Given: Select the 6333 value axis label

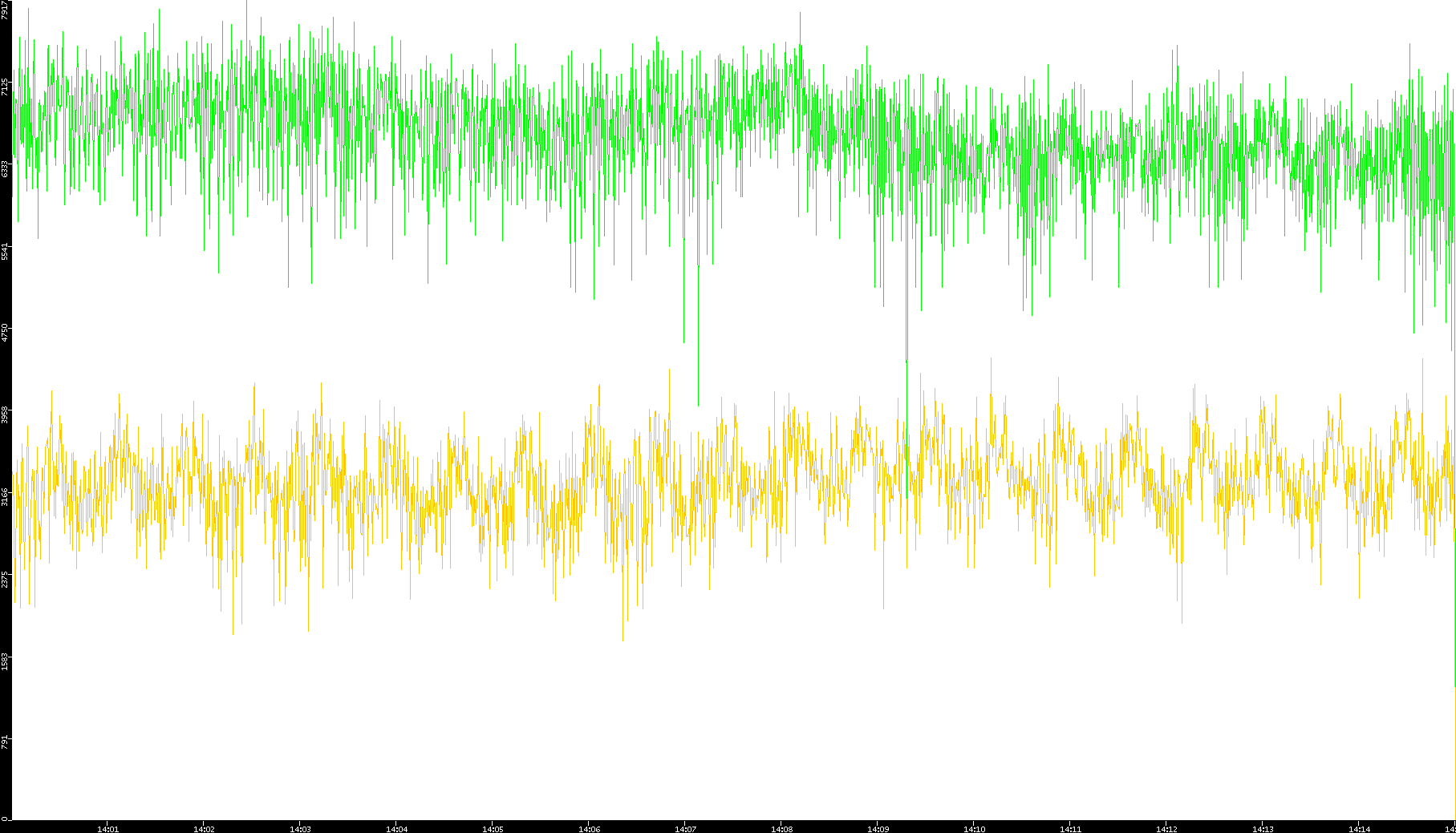Looking at the screenshot, I should (x=6, y=169).
